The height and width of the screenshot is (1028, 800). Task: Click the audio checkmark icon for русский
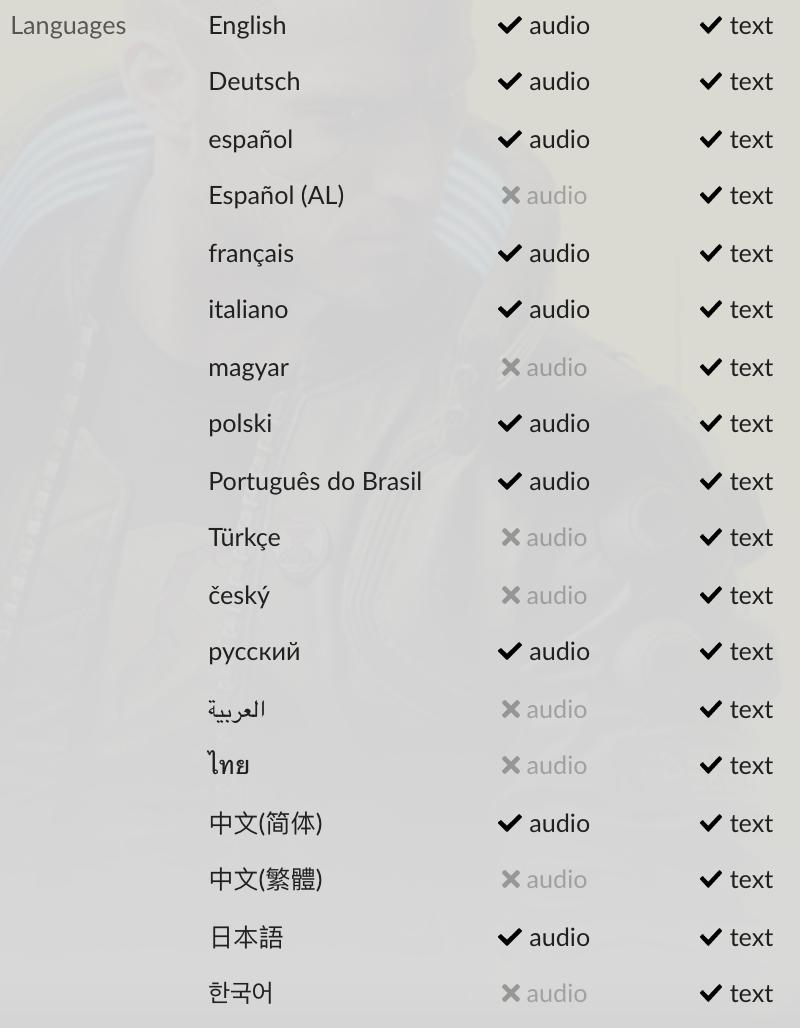[x=510, y=652]
